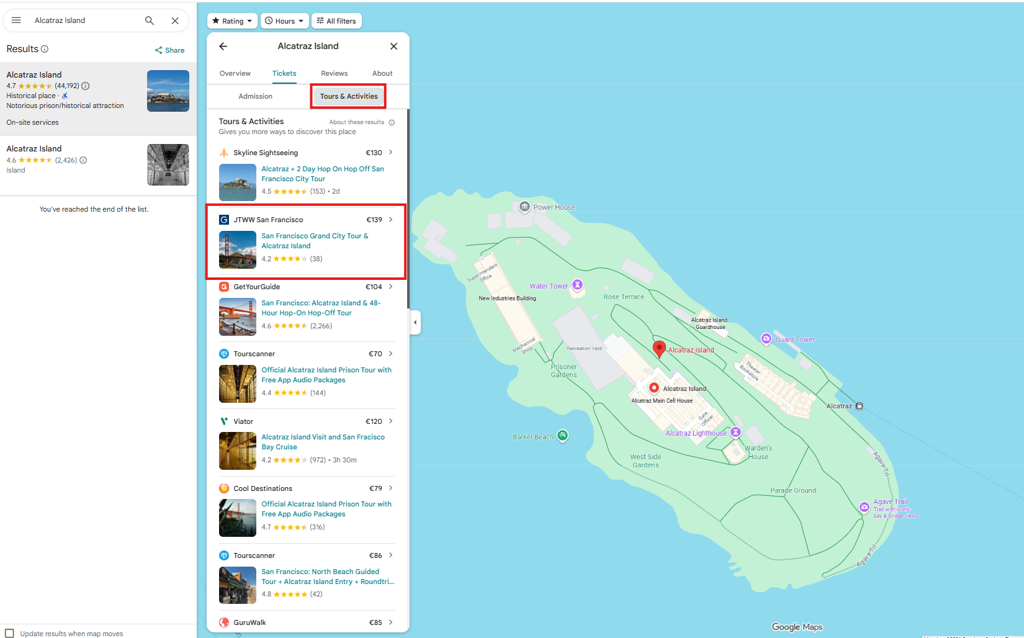This screenshot has height=638, width=1024.
Task: Click the red Alcatraz Island map pin
Action: coord(659,349)
